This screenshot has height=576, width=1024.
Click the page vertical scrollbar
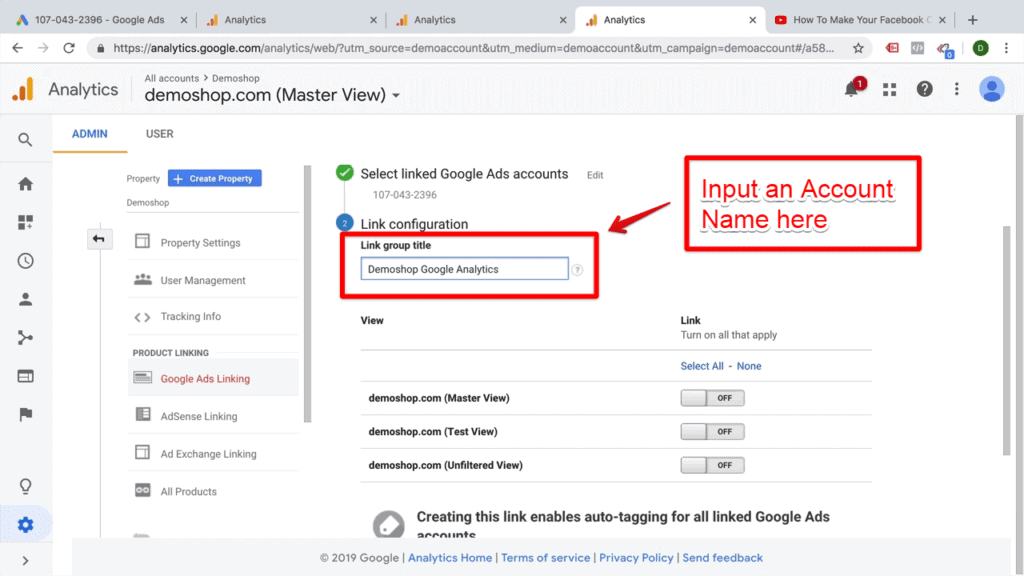[x=1006, y=340]
